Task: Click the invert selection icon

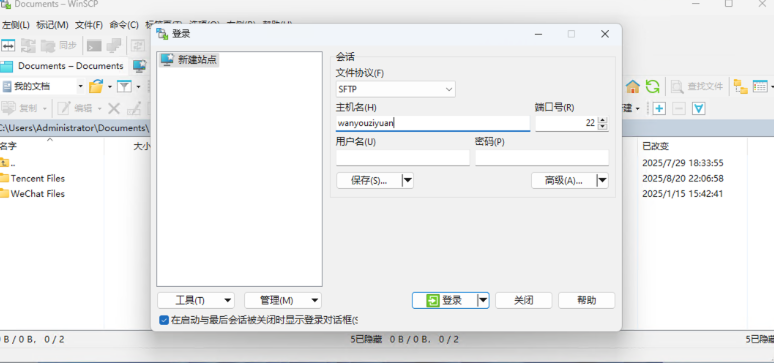Action: click(698, 108)
